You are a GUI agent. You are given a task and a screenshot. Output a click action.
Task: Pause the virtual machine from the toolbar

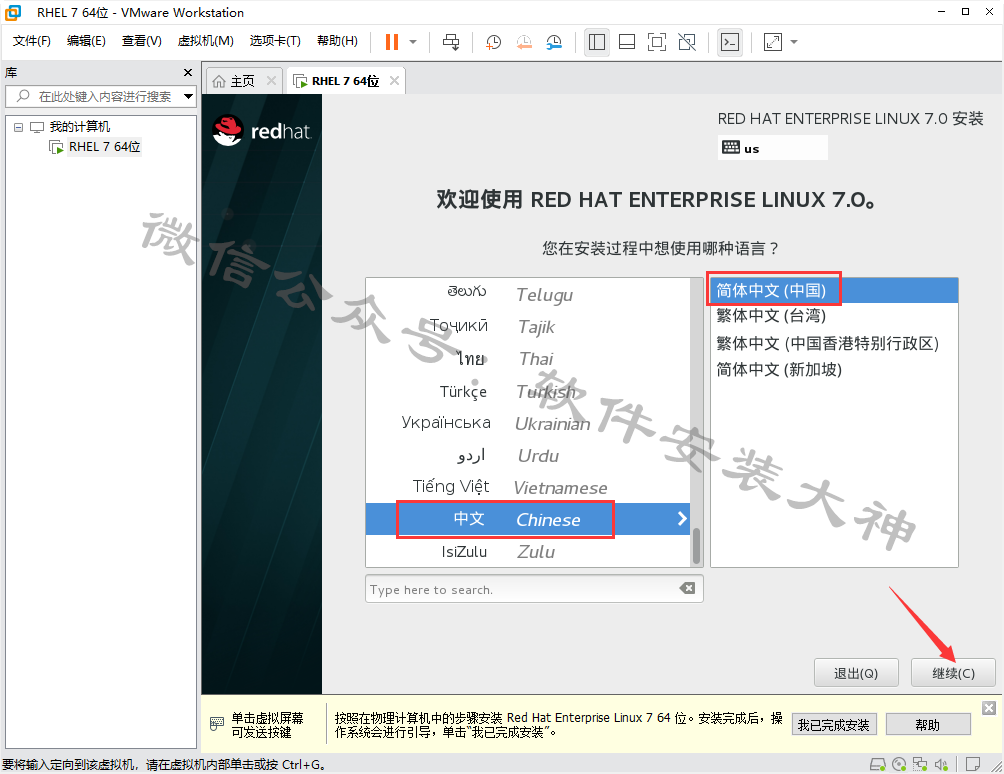point(392,42)
